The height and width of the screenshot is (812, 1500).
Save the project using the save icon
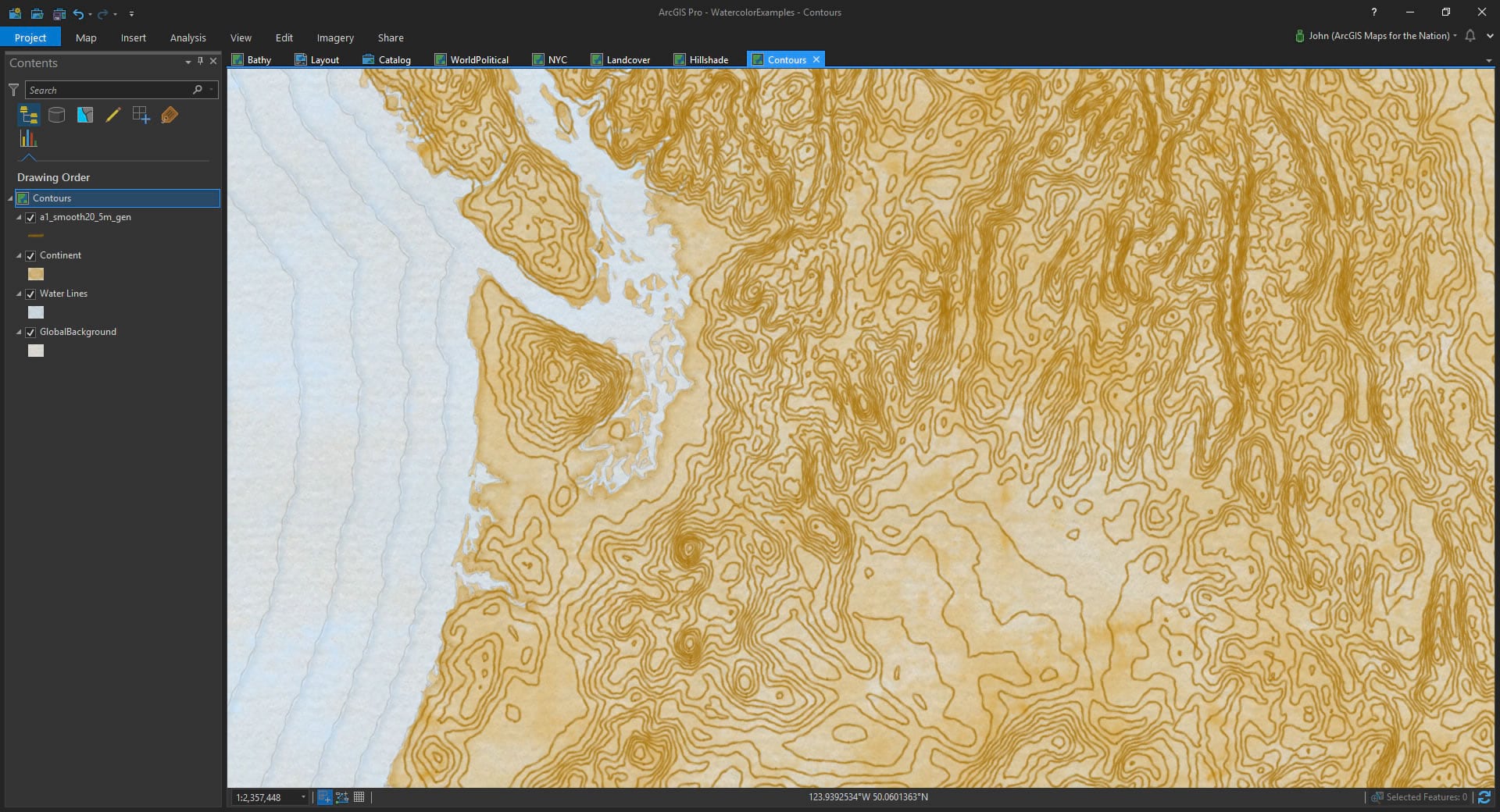[x=59, y=13]
